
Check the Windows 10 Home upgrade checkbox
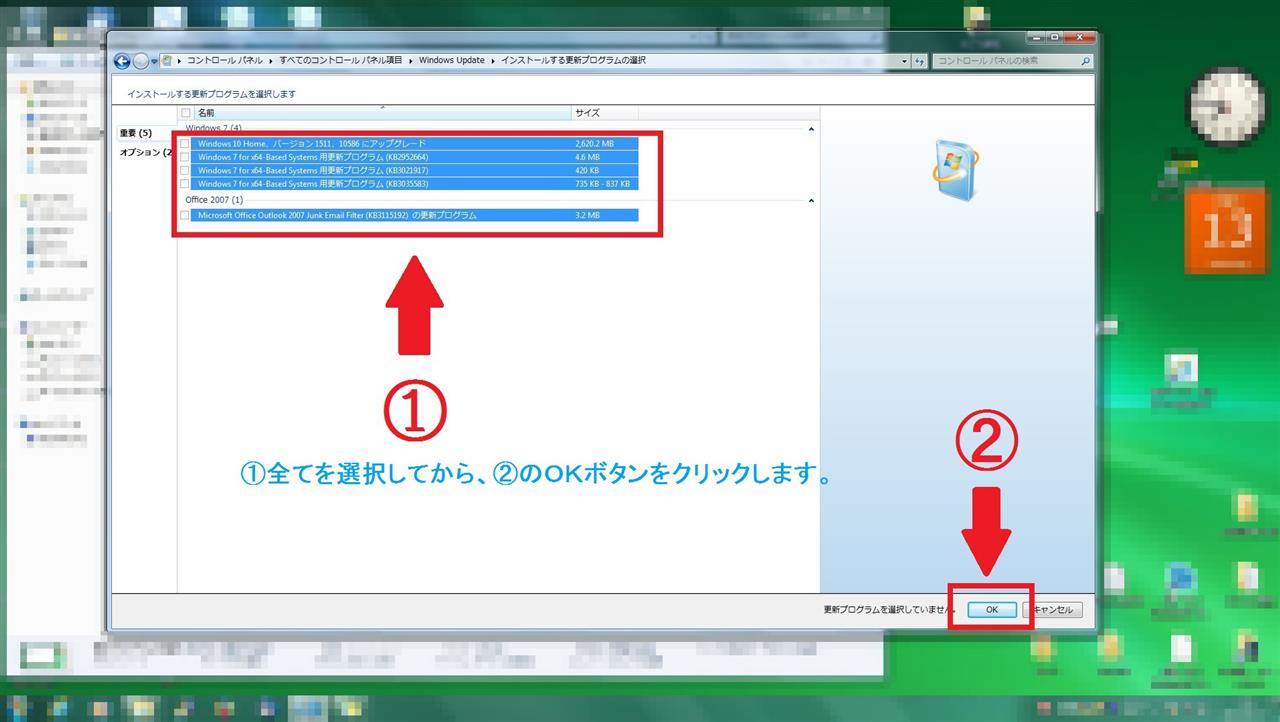point(185,144)
